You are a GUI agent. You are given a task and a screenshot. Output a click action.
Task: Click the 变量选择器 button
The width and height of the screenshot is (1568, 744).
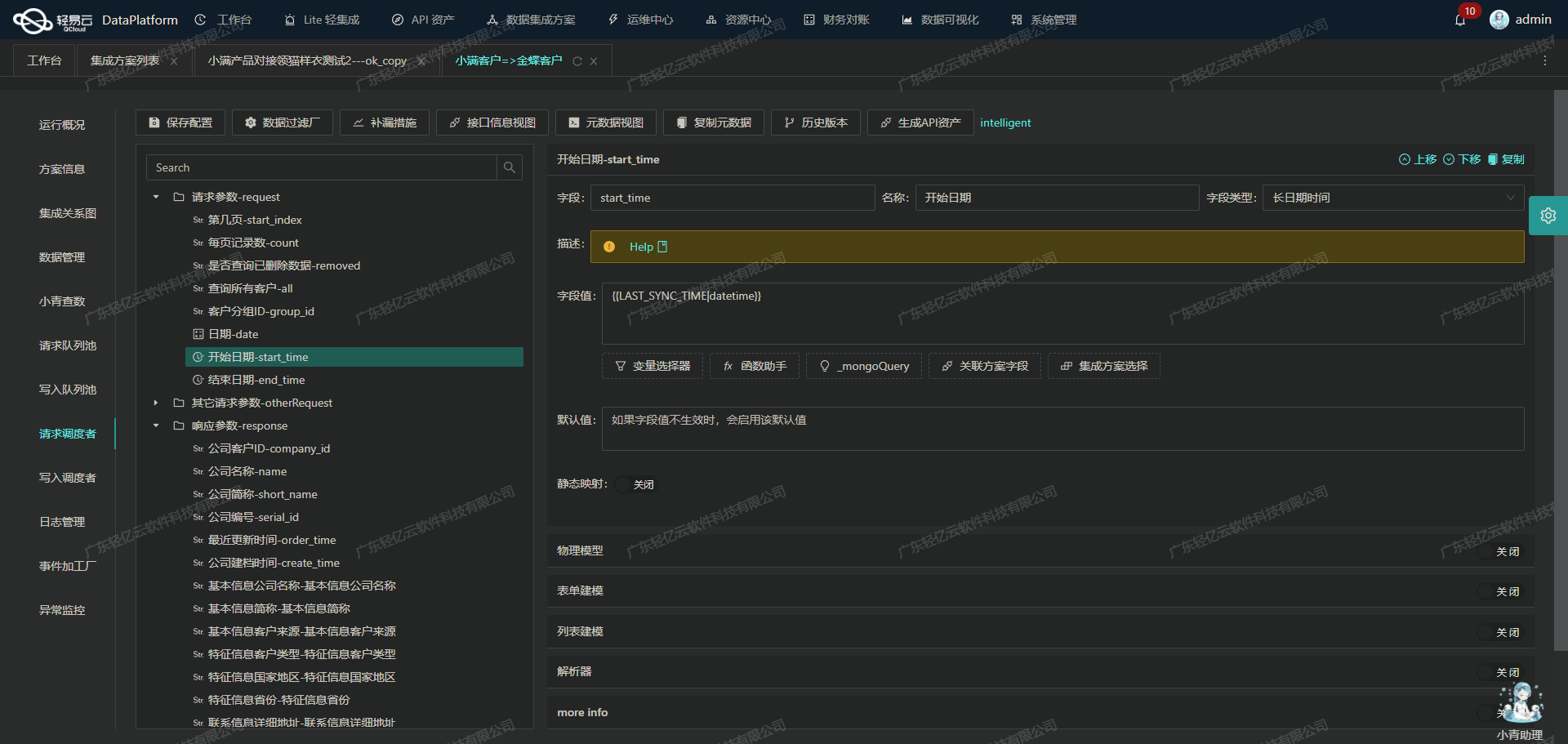pyautogui.click(x=653, y=366)
